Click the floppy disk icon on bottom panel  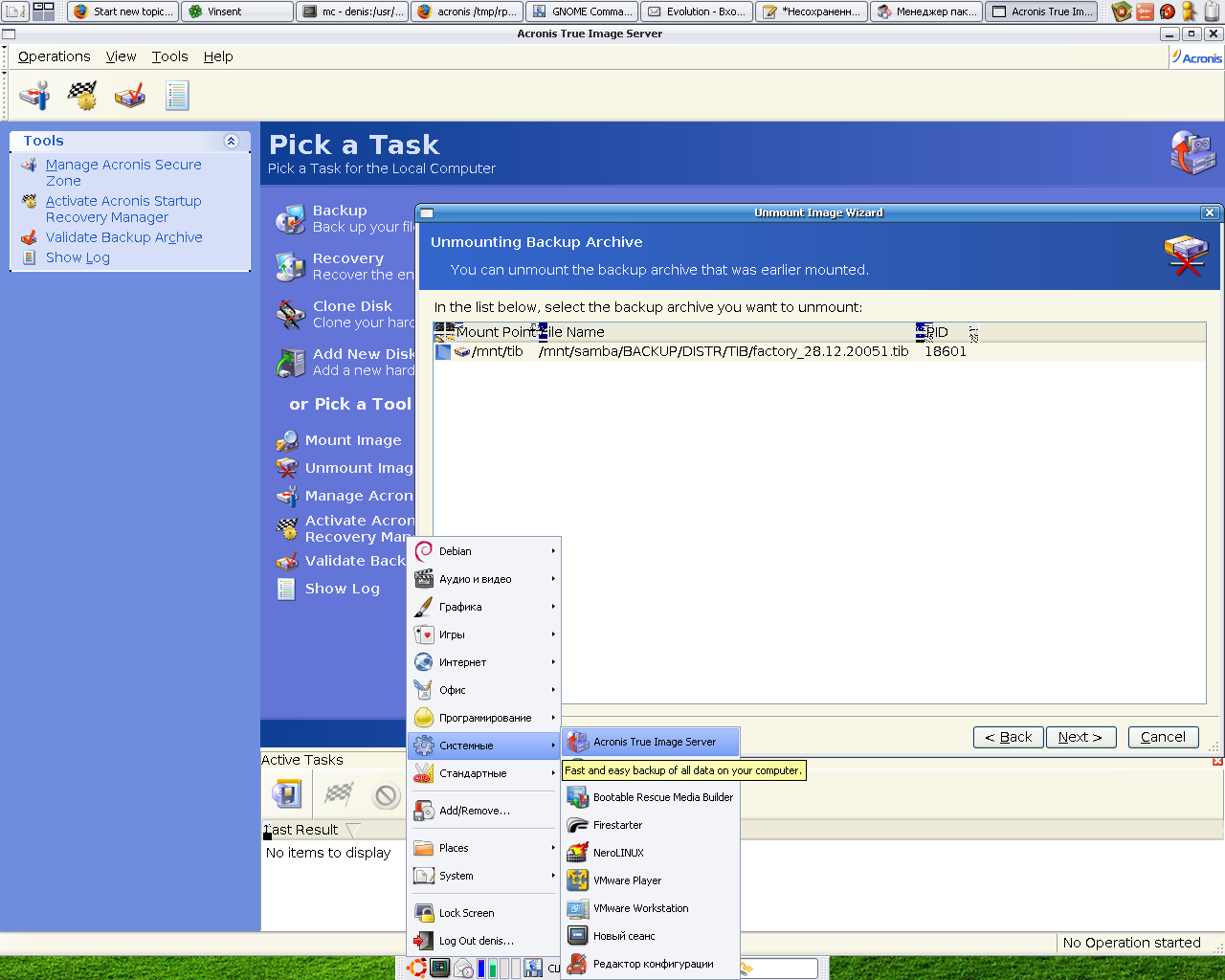point(533,969)
